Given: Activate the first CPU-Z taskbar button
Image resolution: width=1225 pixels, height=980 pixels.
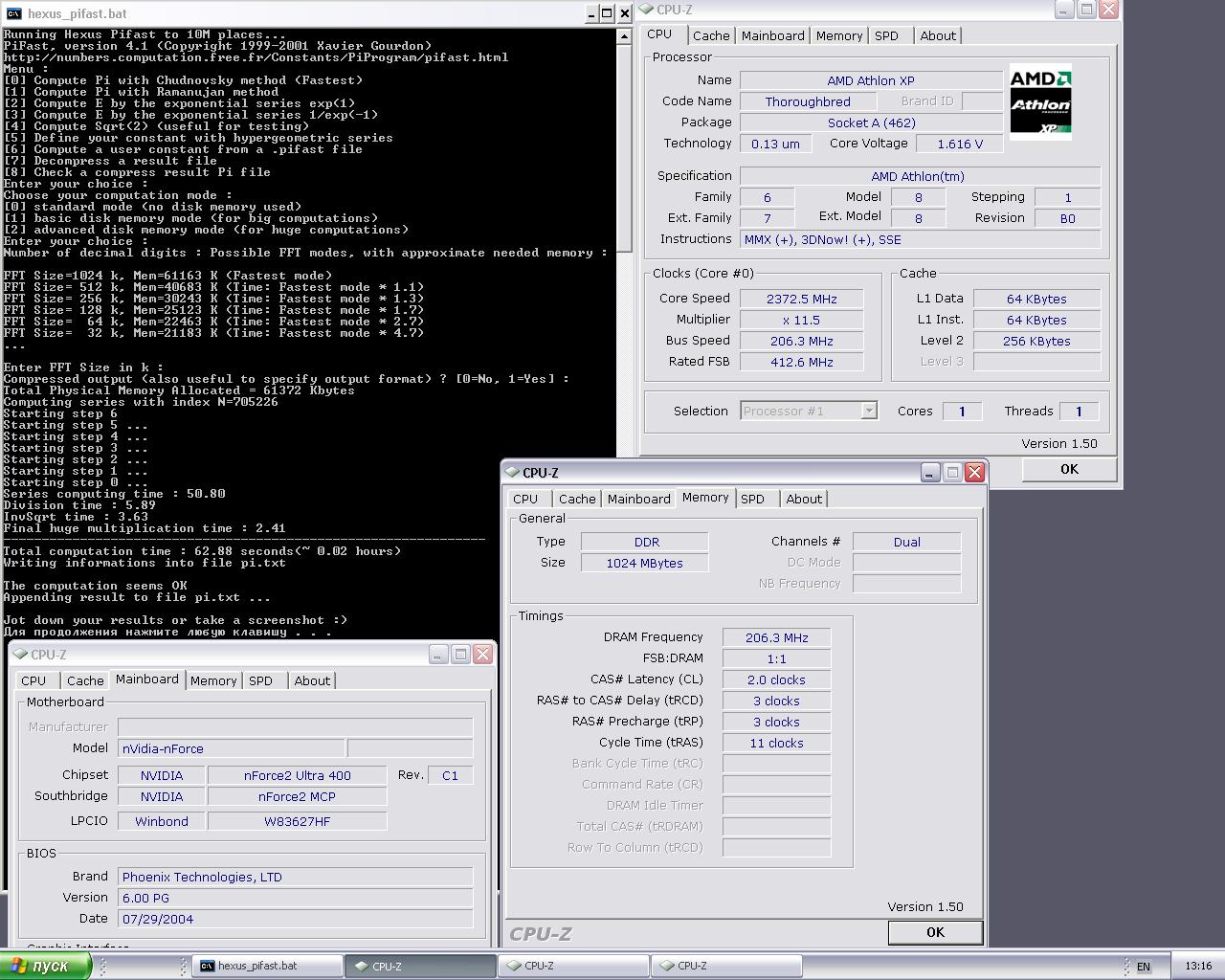Looking at the screenshot, I should [x=421, y=966].
